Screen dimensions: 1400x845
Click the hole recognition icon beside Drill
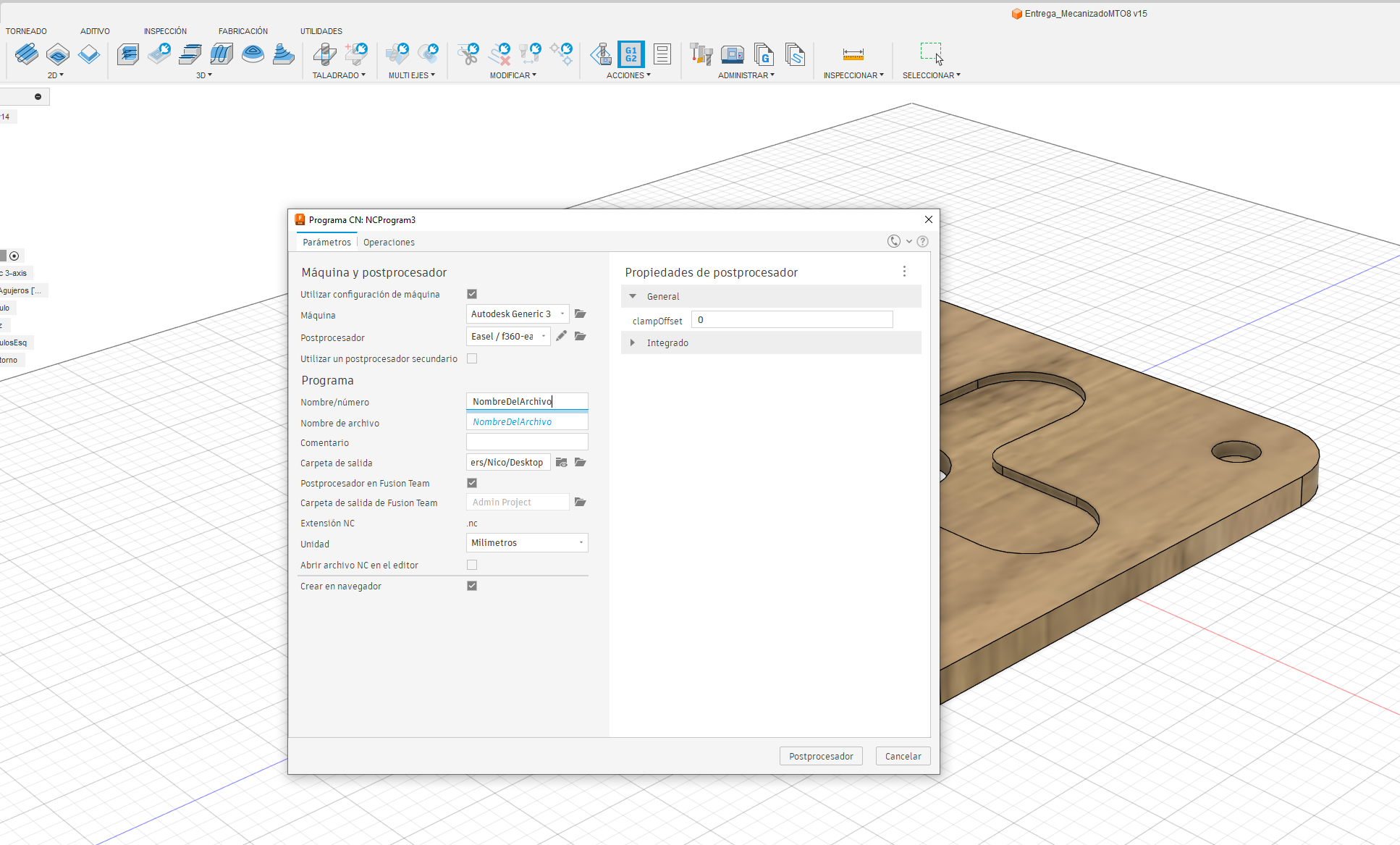[356, 54]
